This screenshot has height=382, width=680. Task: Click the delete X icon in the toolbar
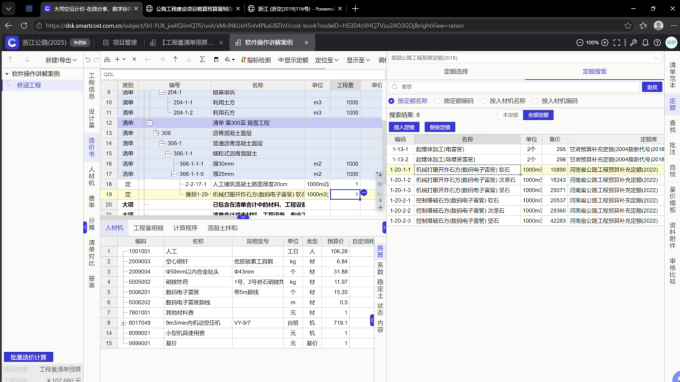[134, 59]
